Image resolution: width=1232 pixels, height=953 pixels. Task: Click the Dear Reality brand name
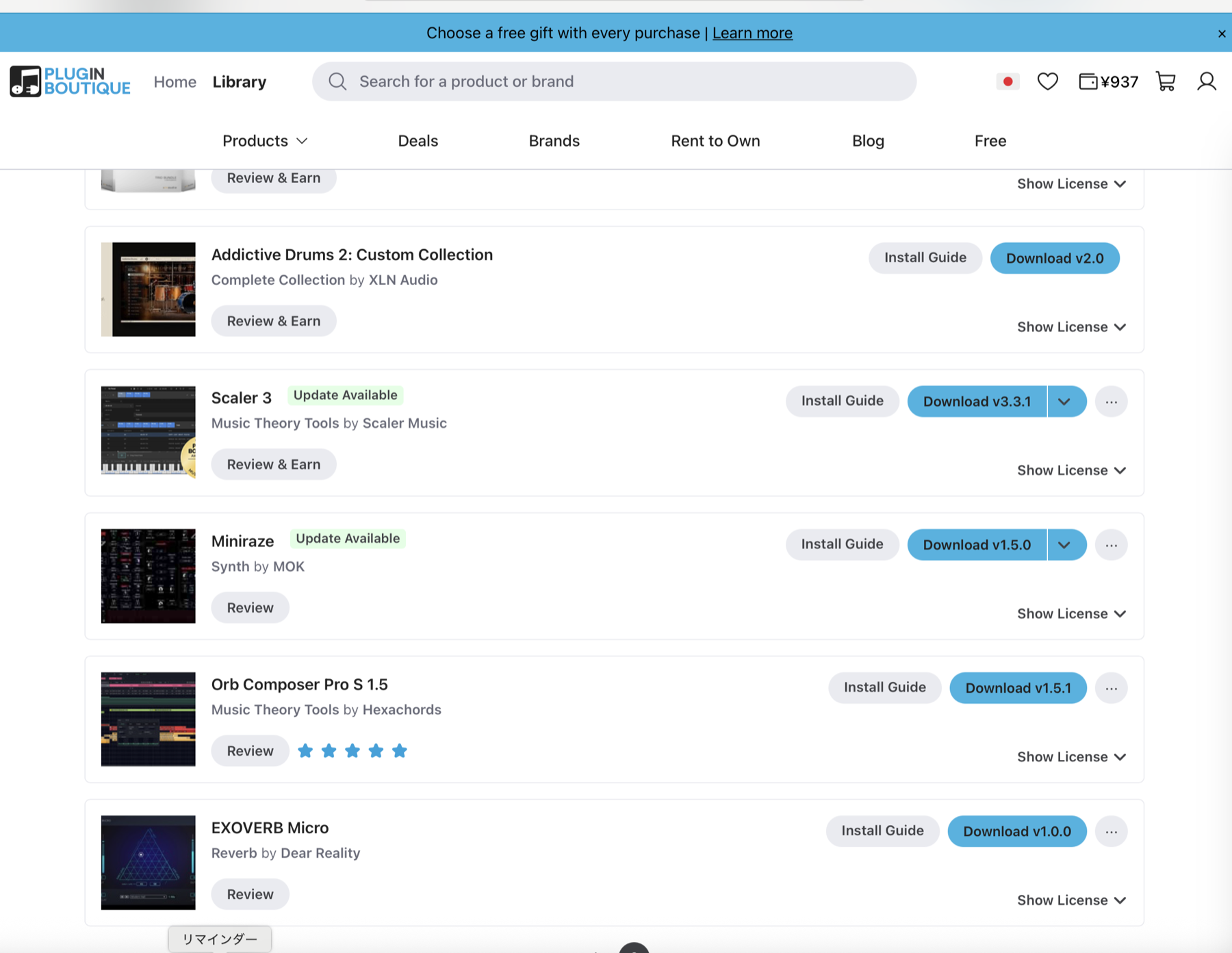click(320, 853)
